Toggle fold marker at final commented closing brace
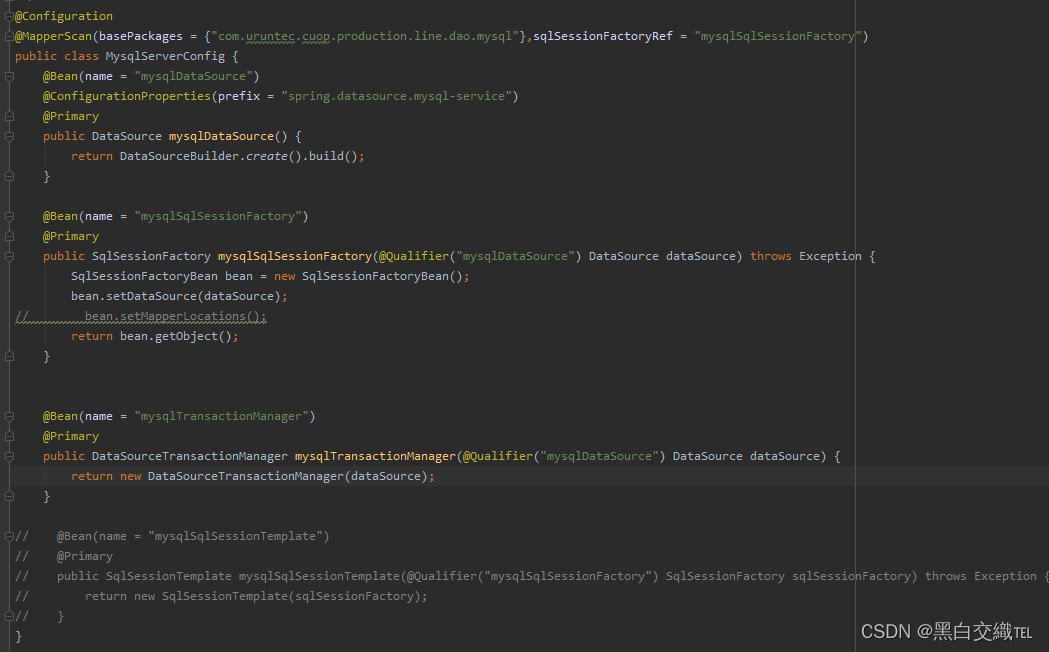 (x=9, y=616)
